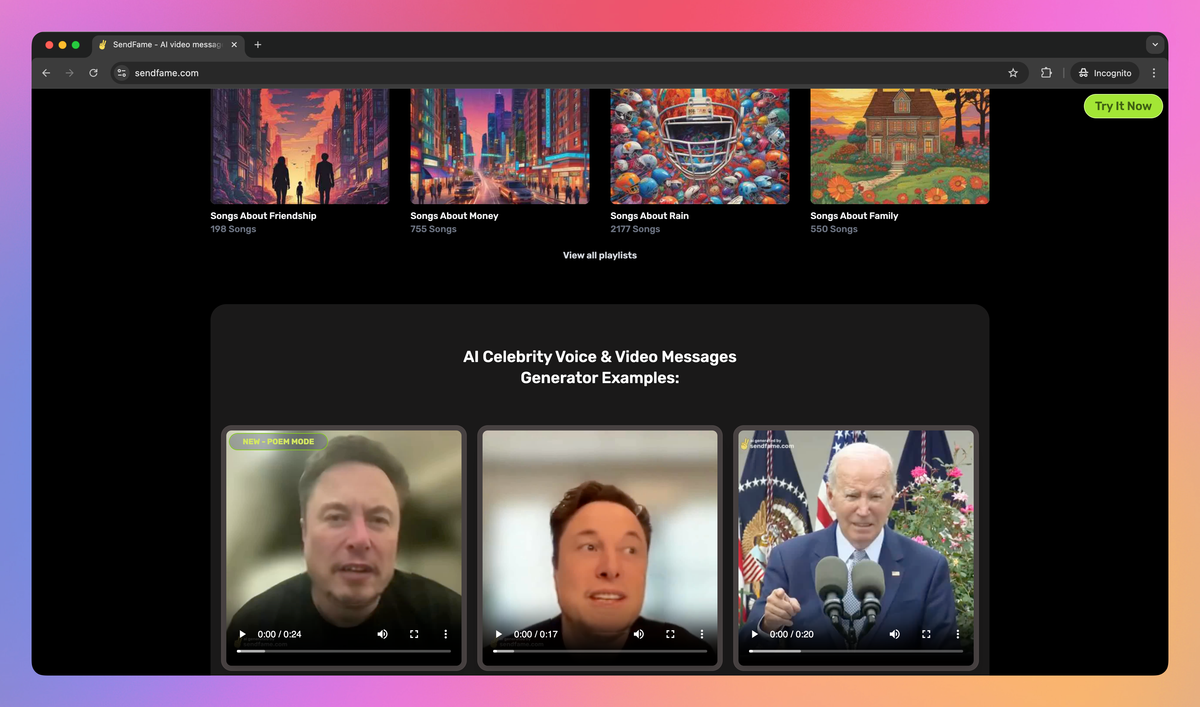Open more options on 0:24 video
The width and height of the screenshot is (1200, 707).
pos(446,634)
